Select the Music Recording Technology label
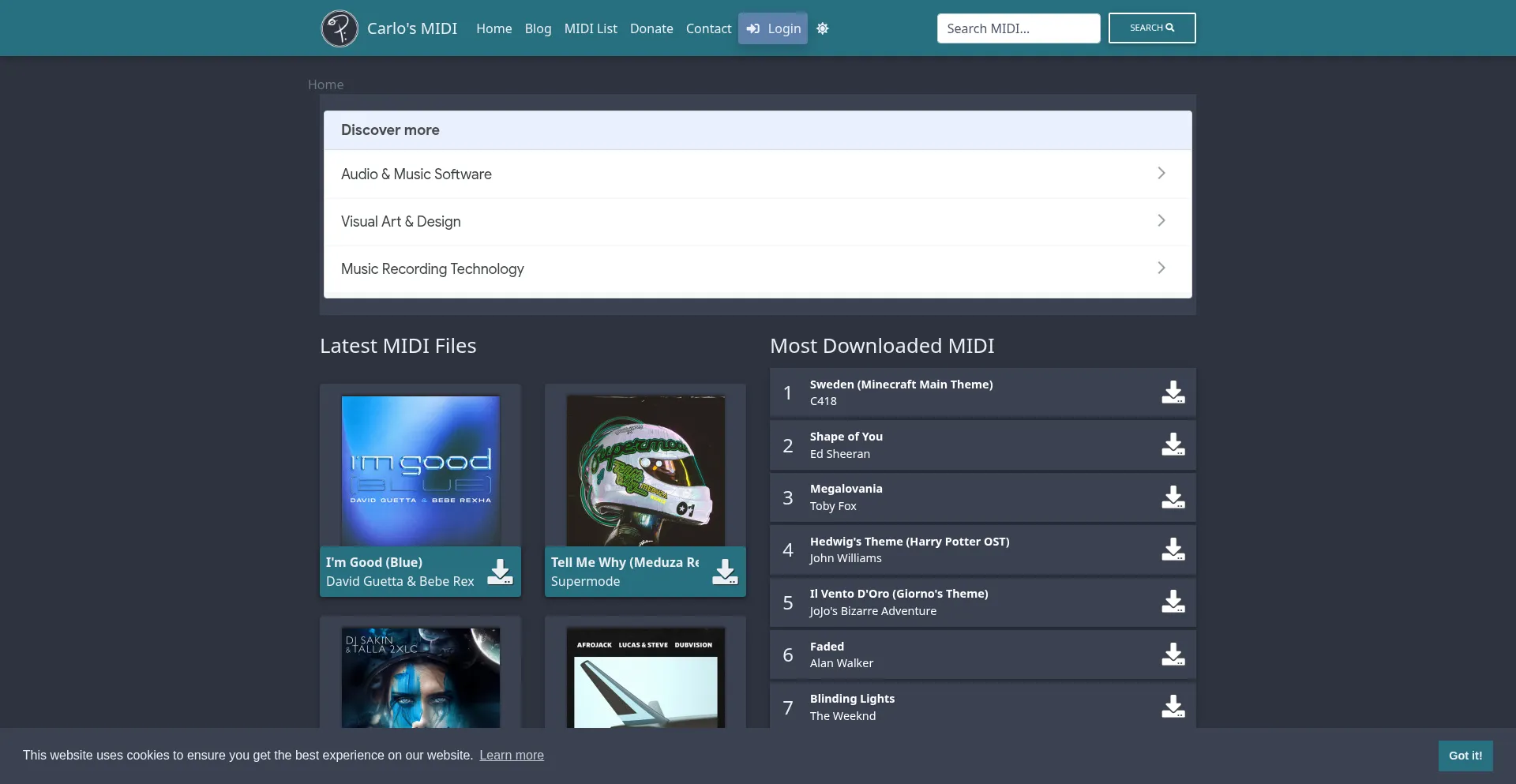This screenshot has width=1516, height=784. 433,268
